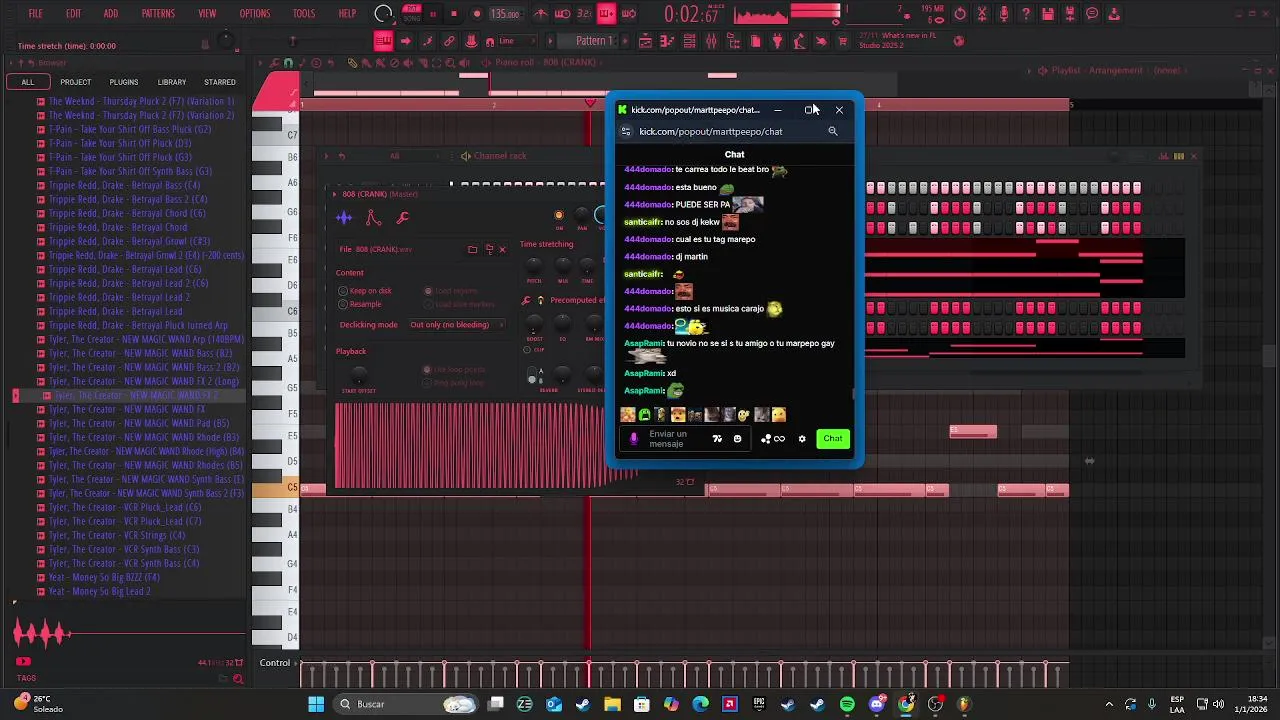Open the OPTIONS menu
This screenshot has height=720, width=1280.
coord(254,14)
